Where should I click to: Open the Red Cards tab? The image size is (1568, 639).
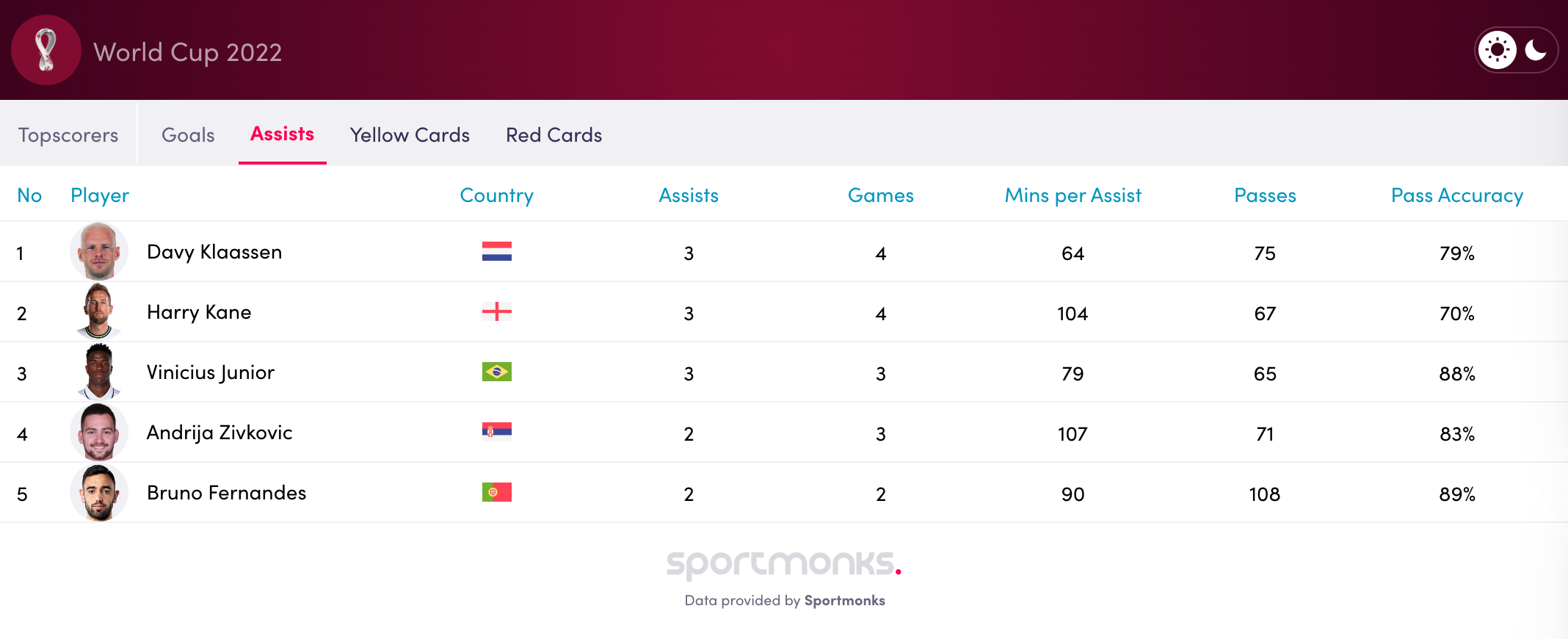pos(553,135)
